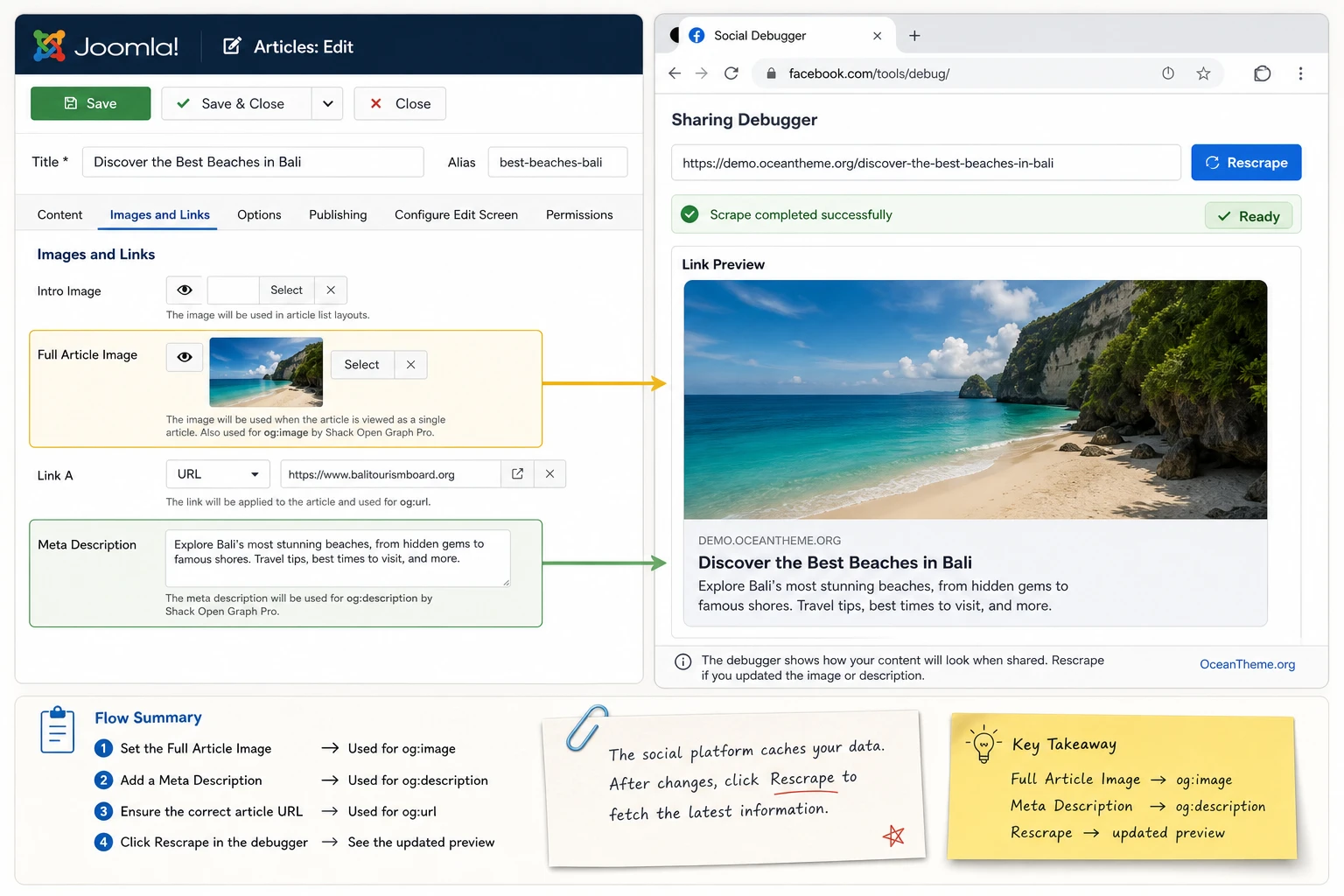
Task: Click the Meta Description text area
Action: (x=338, y=557)
